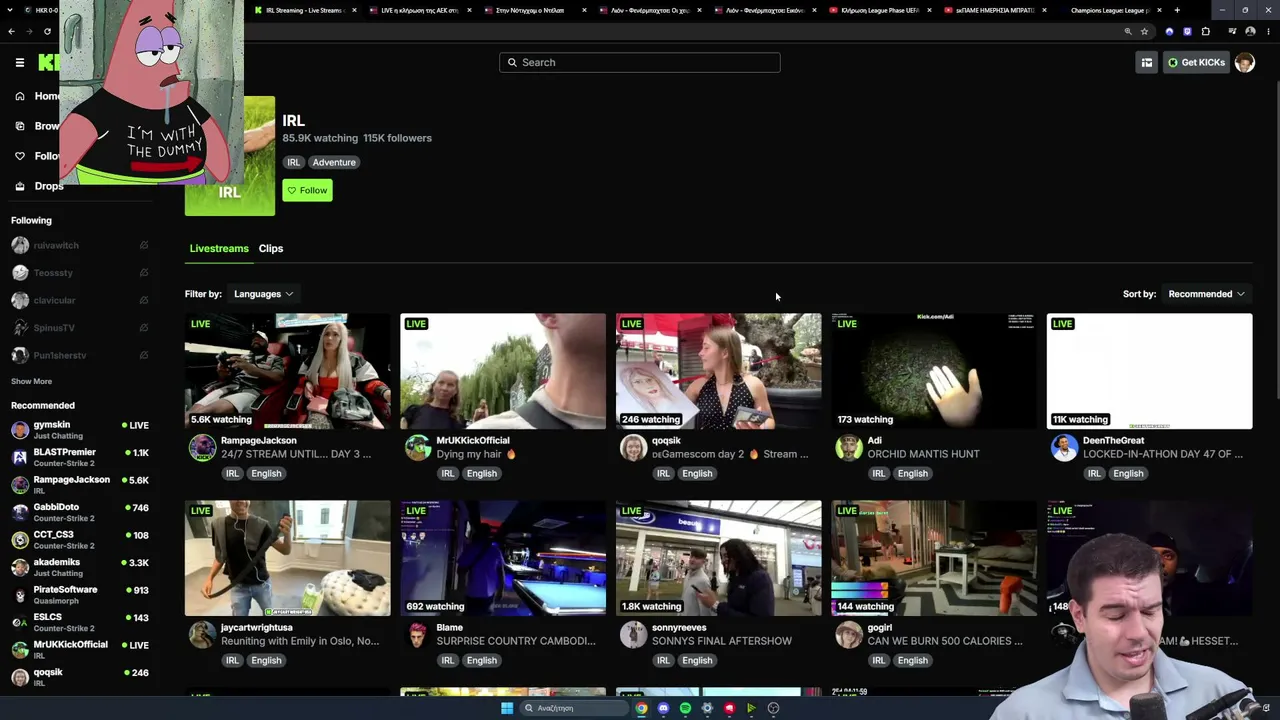Open Blame's Surprise Country stream thumbnail
Viewport: 1280px width, 720px height.
pyautogui.click(x=503, y=558)
